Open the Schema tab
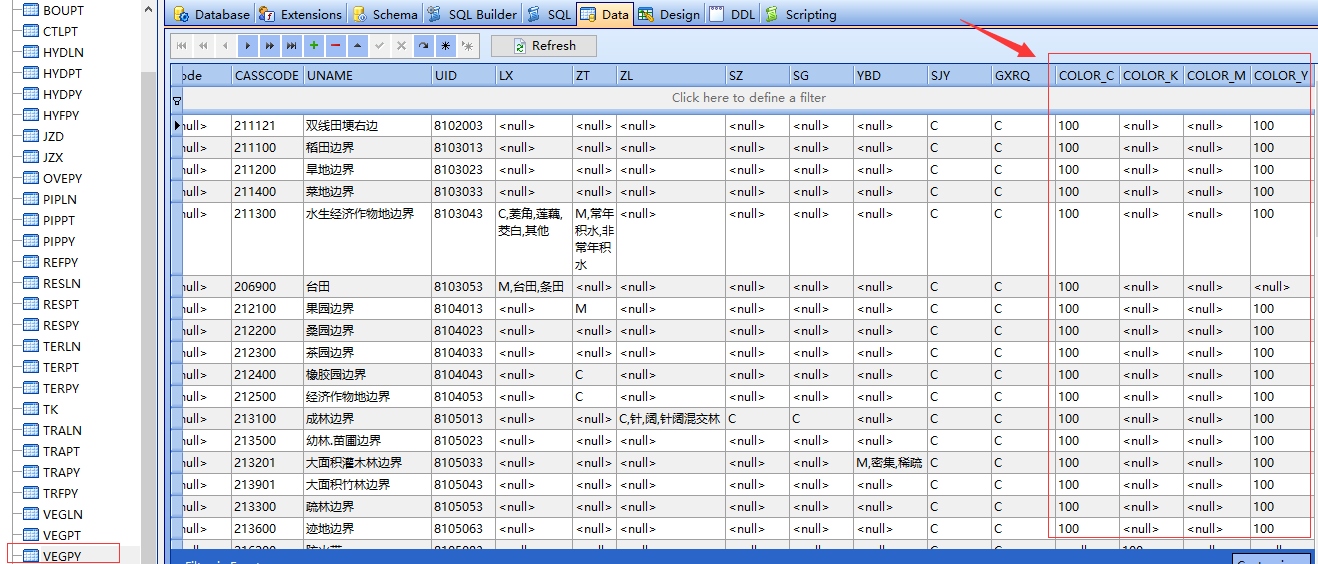The image size is (1318, 564). [385, 14]
